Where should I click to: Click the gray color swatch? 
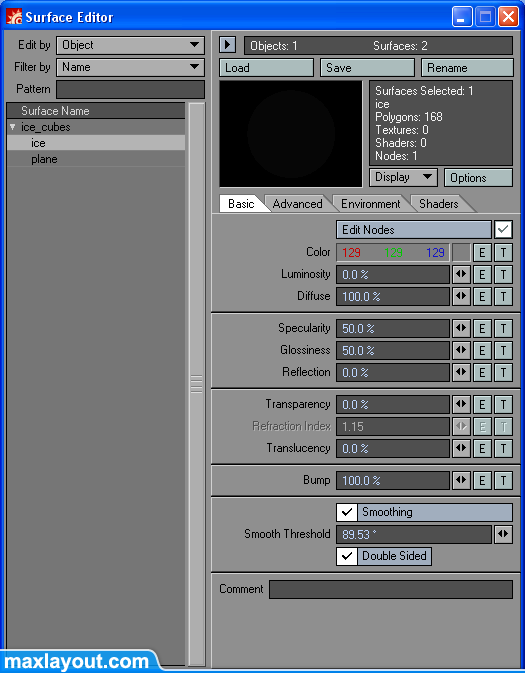click(x=461, y=253)
